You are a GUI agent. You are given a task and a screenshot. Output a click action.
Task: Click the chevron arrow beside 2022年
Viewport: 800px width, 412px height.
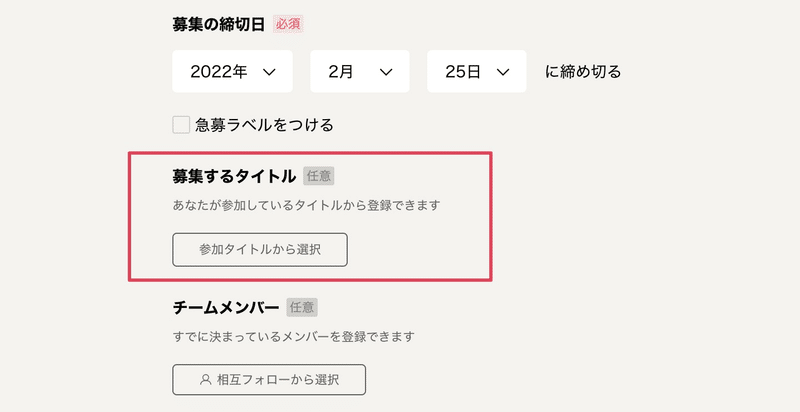click(x=269, y=72)
